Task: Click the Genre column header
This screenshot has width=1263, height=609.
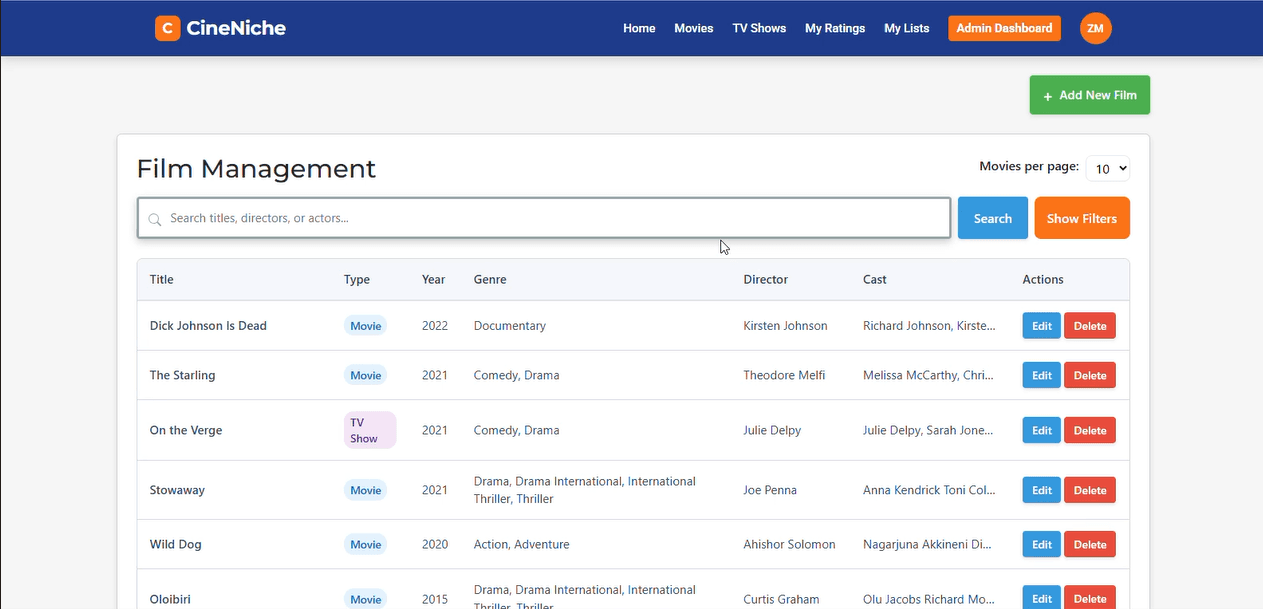Action: [490, 280]
